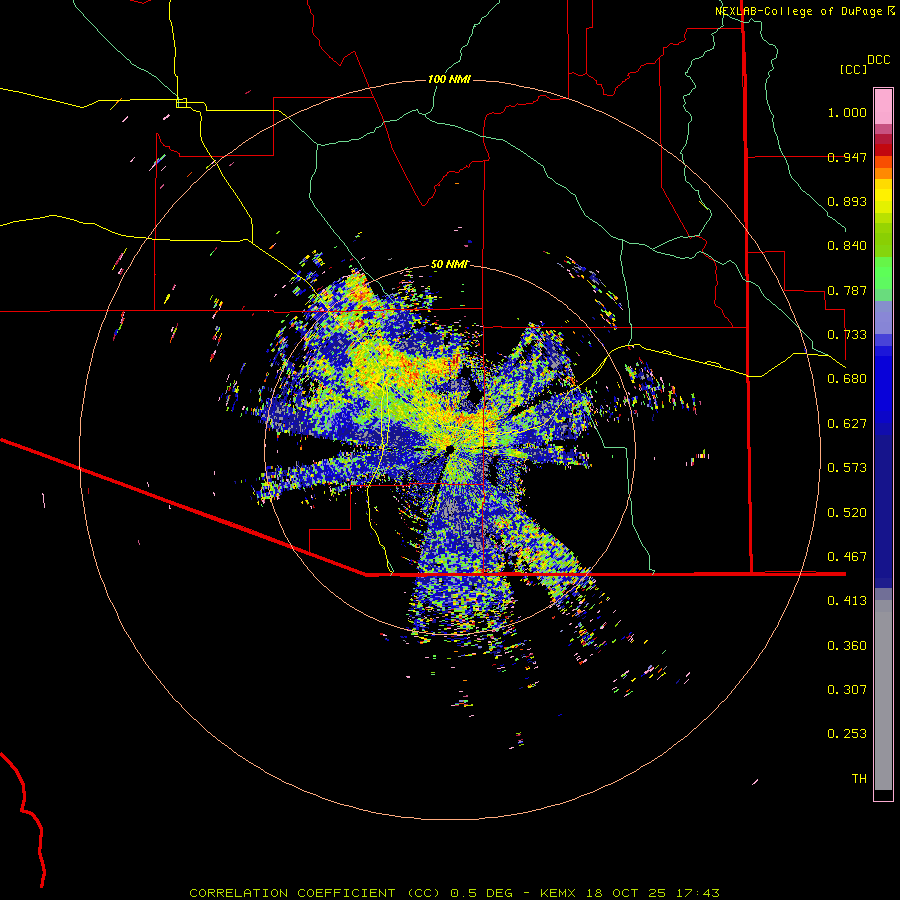This screenshot has width=900, height=900.
Task: Click the yellow square city marker on highway
Action: coord(181,103)
